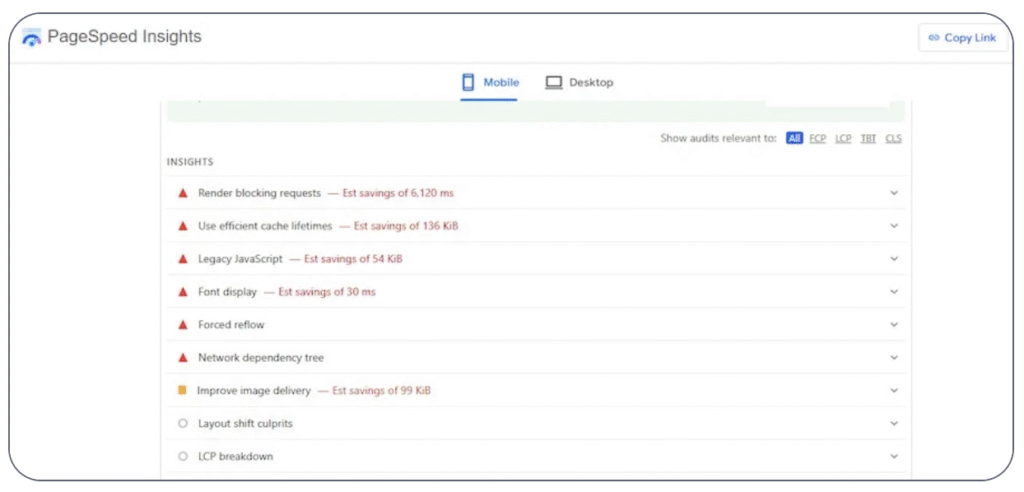Filter audits by LCP
This screenshot has width=1024, height=492.
pyautogui.click(x=843, y=139)
